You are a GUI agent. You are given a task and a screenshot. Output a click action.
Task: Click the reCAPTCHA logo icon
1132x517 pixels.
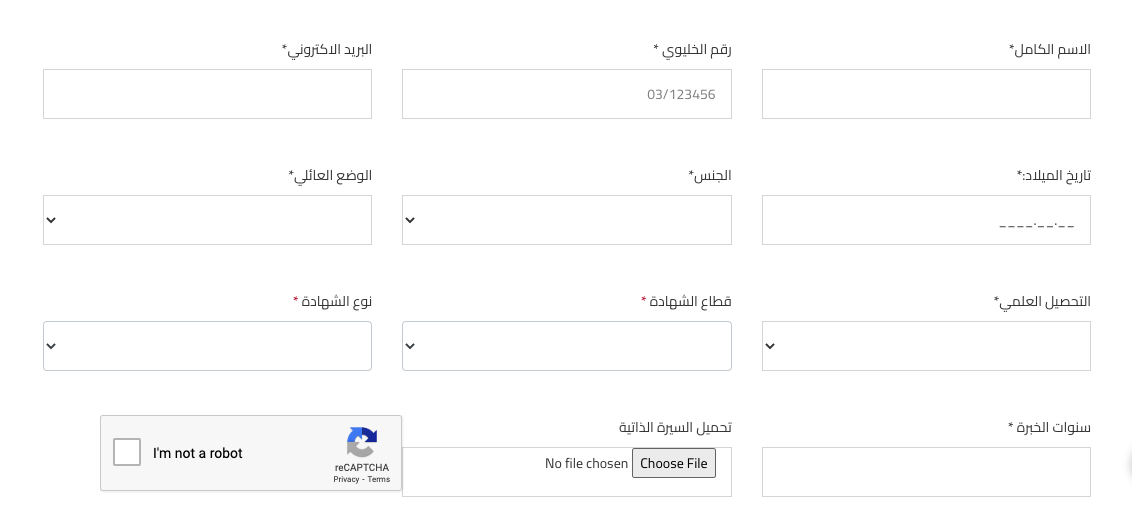pyautogui.click(x=362, y=443)
